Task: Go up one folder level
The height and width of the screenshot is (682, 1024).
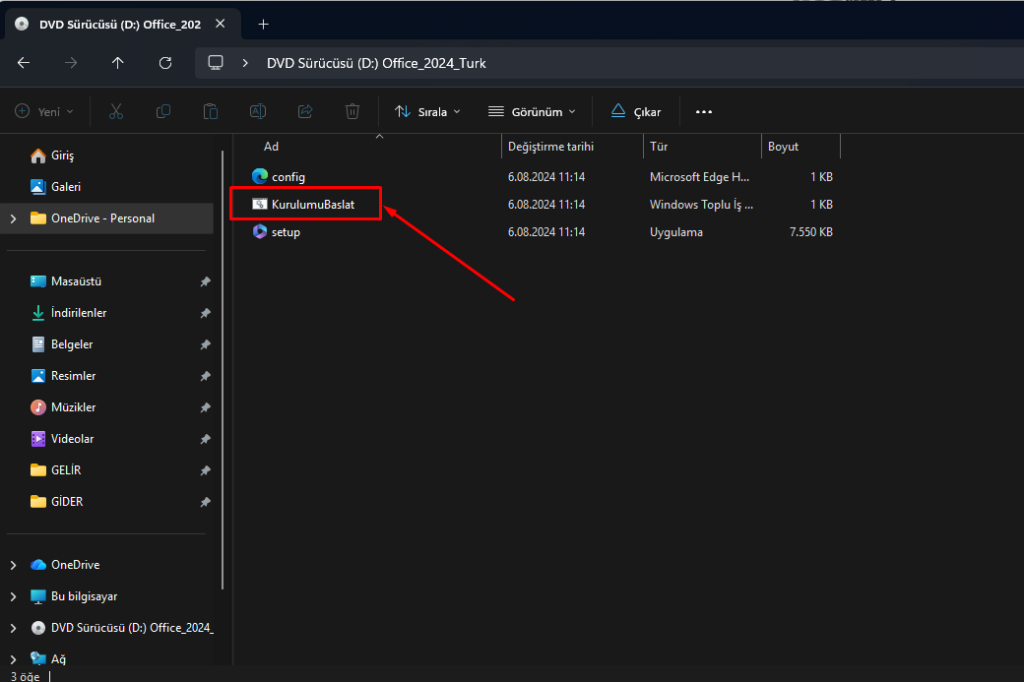Action: click(118, 63)
